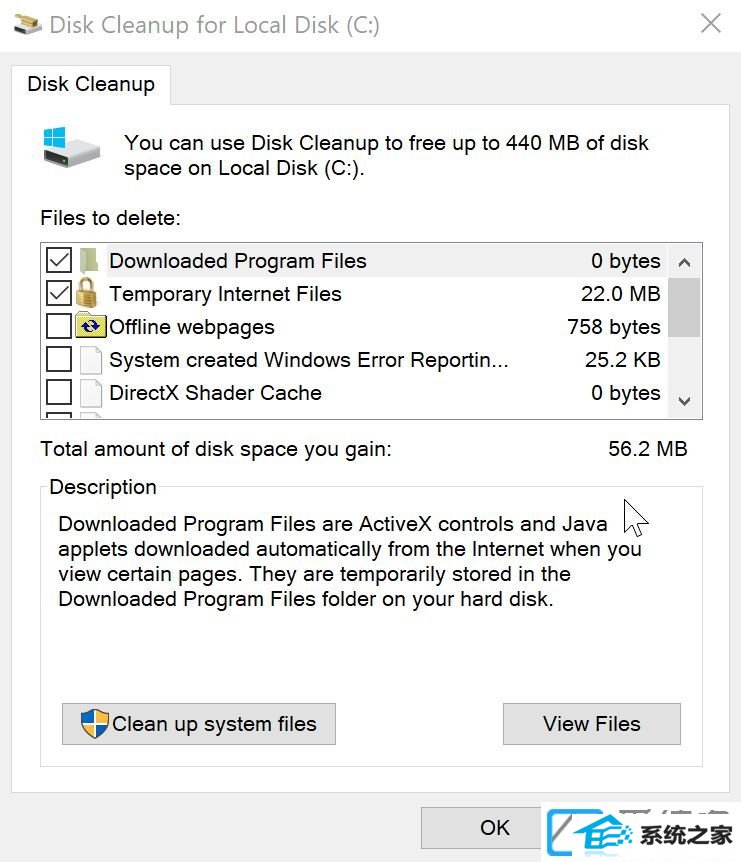Image resolution: width=741 pixels, height=862 pixels.
Task: Click the Windows Error Reporting file icon
Action: [x=91, y=360]
